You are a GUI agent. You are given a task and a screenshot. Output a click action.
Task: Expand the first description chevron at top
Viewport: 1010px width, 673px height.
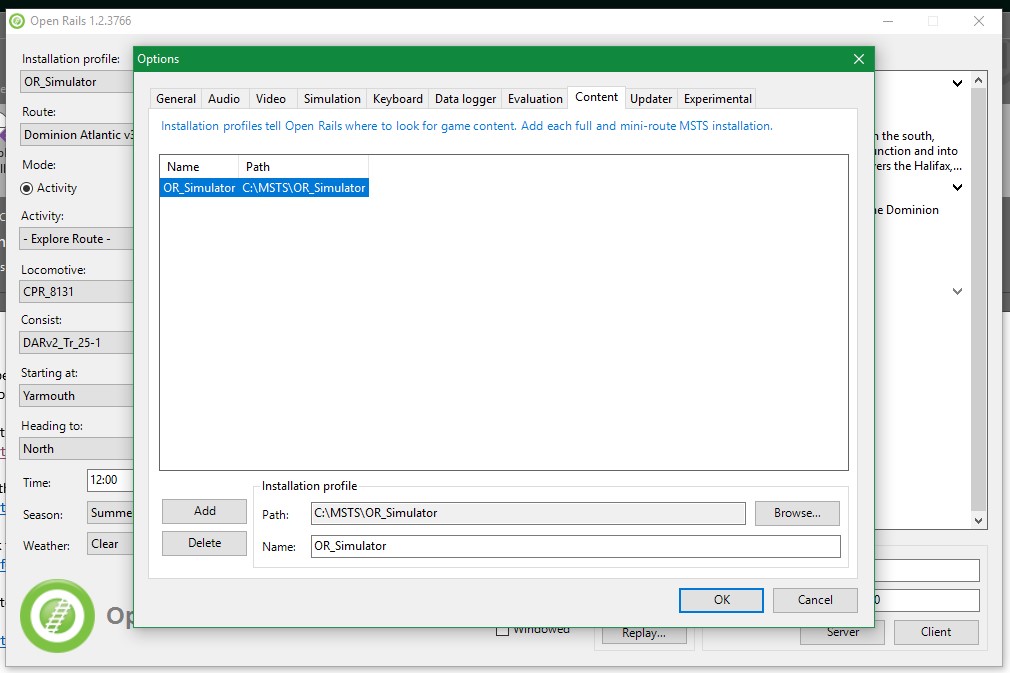tap(957, 84)
